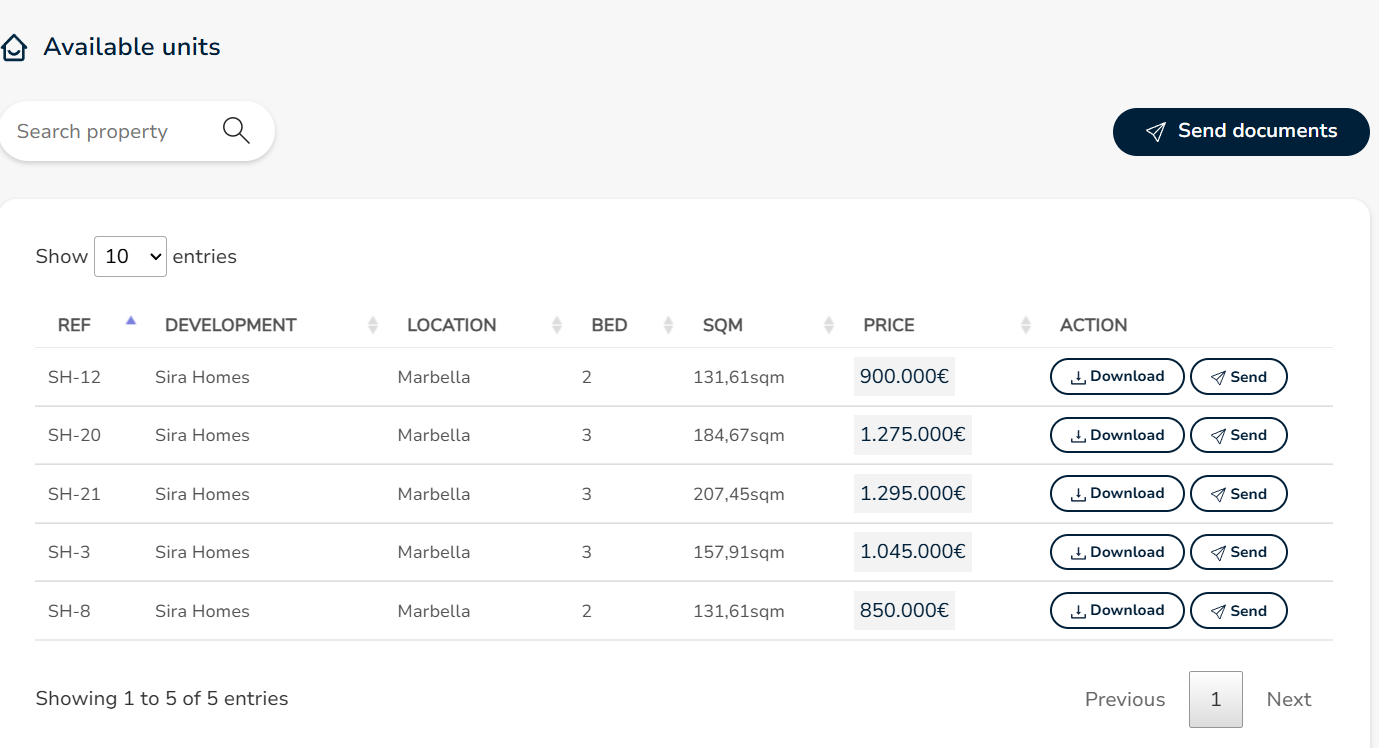The height and width of the screenshot is (748, 1379).
Task: Select page 1 in pagination
Action: (1215, 700)
